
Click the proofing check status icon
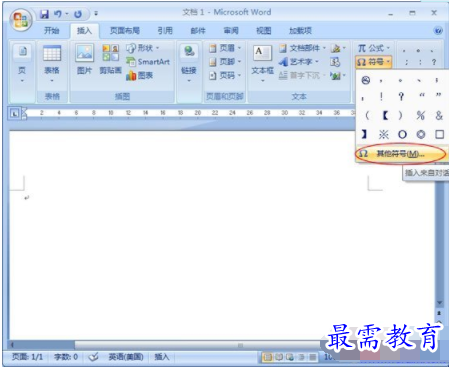[93, 357]
